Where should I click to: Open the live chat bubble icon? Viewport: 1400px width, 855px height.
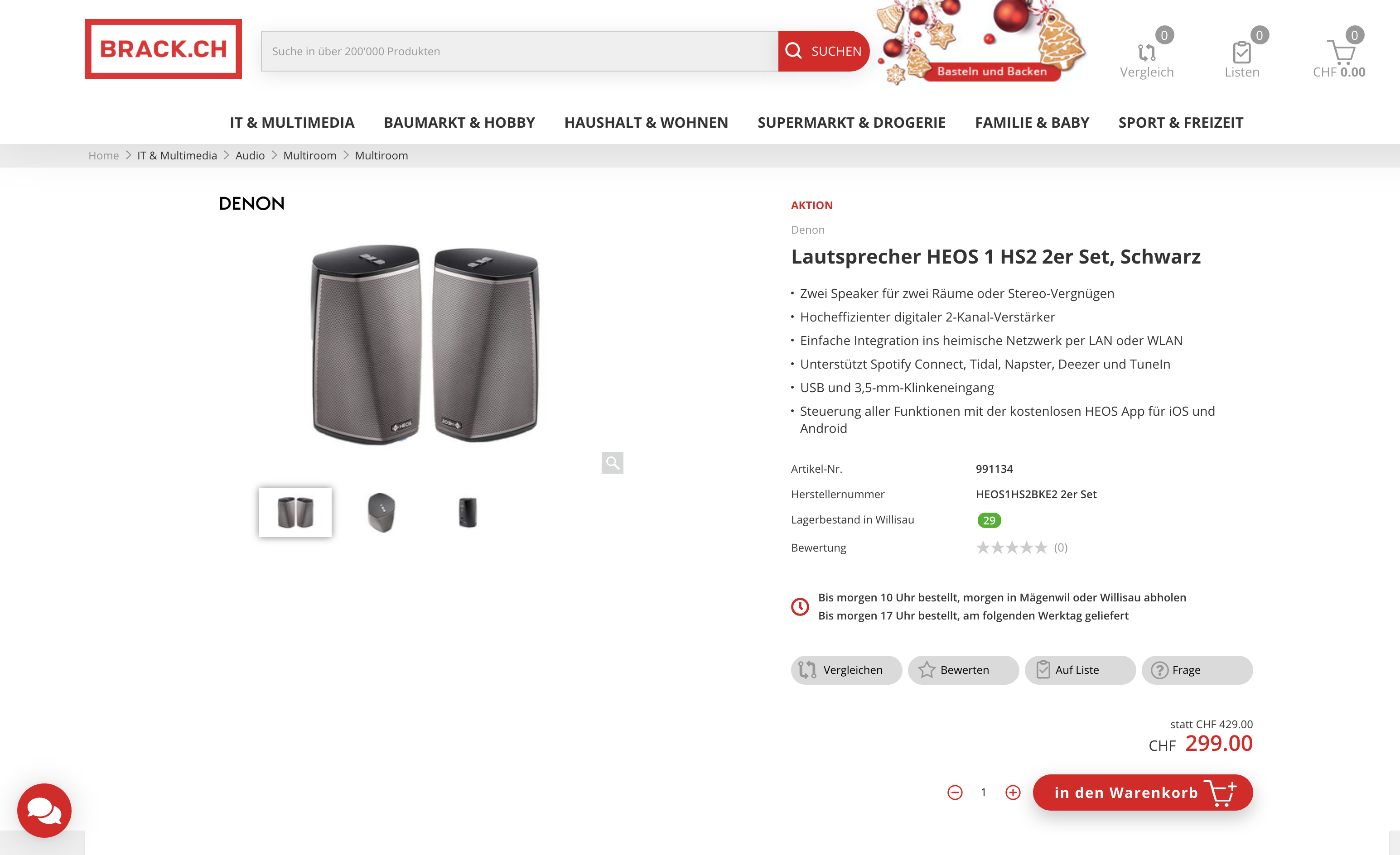pos(44,810)
